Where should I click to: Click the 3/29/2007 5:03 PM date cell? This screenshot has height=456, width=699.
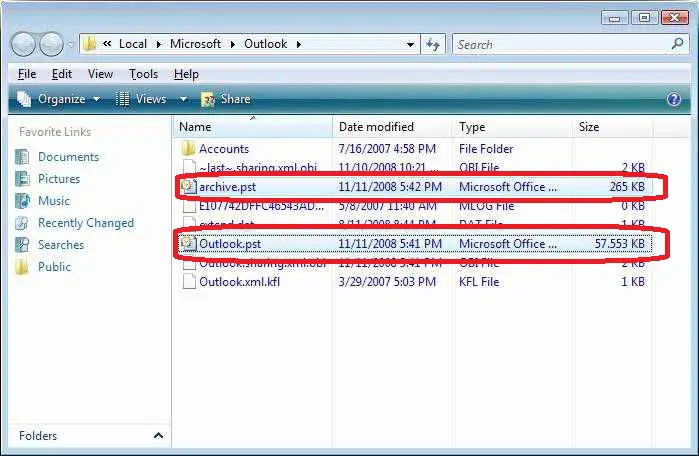[387, 282]
